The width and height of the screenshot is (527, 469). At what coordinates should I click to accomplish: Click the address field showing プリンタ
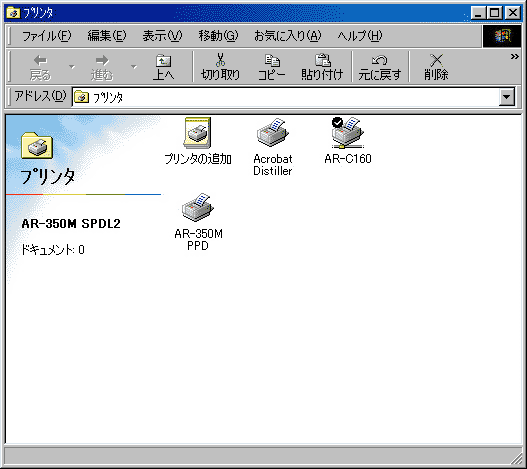(x=286, y=97)
